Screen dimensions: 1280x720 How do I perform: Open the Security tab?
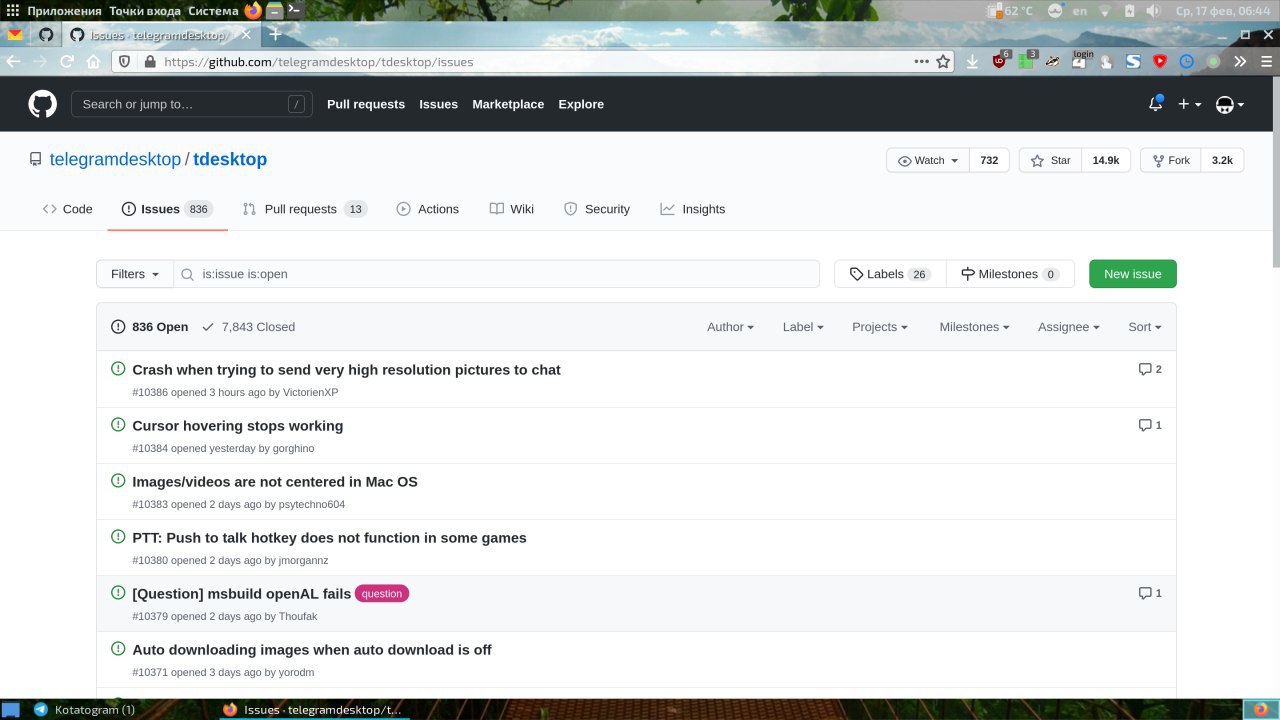point(597,209)
